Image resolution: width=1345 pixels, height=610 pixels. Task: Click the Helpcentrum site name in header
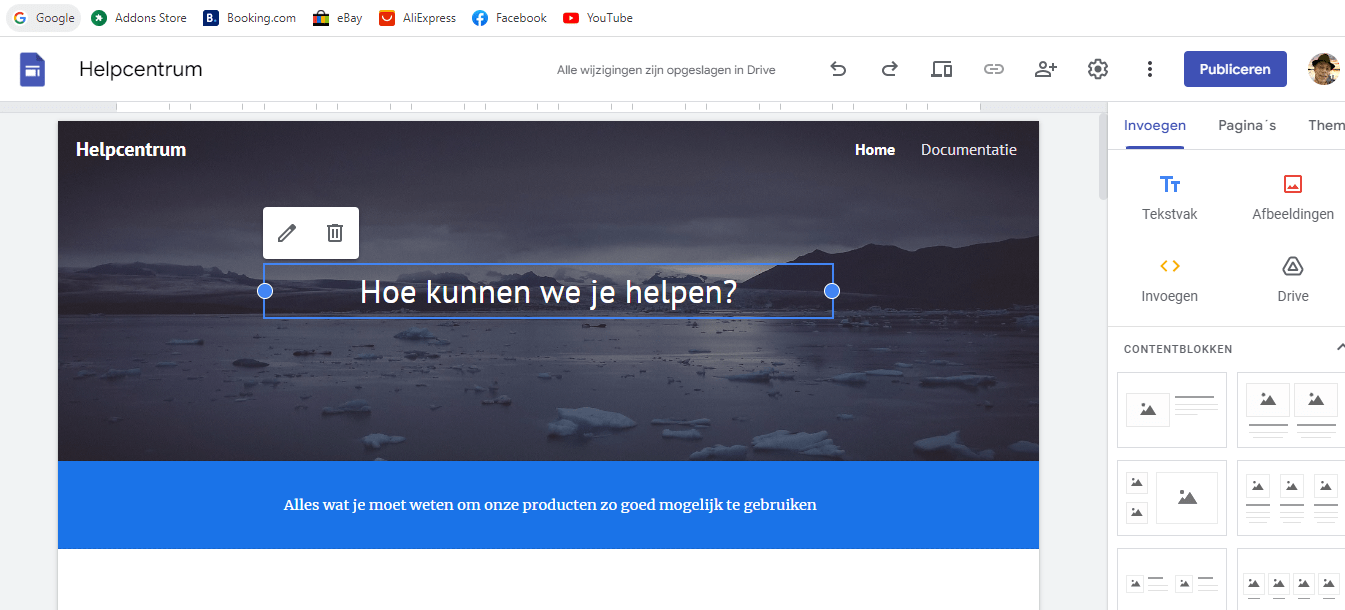click(131, 150)
